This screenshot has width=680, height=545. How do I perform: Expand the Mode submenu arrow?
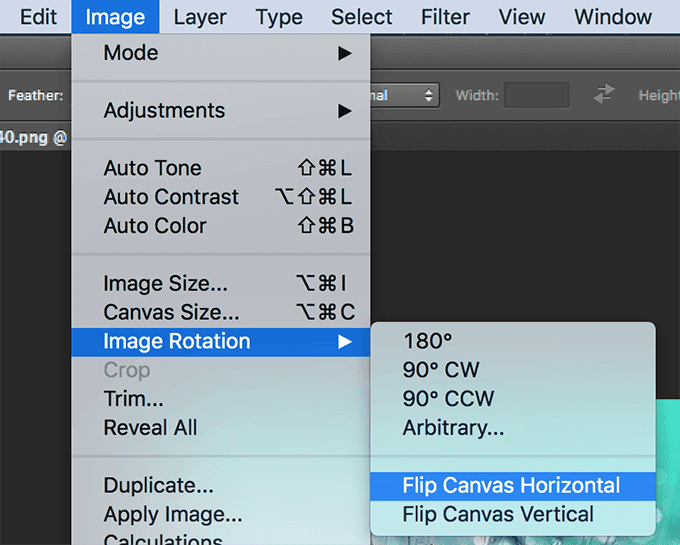[x=345, y=53]
